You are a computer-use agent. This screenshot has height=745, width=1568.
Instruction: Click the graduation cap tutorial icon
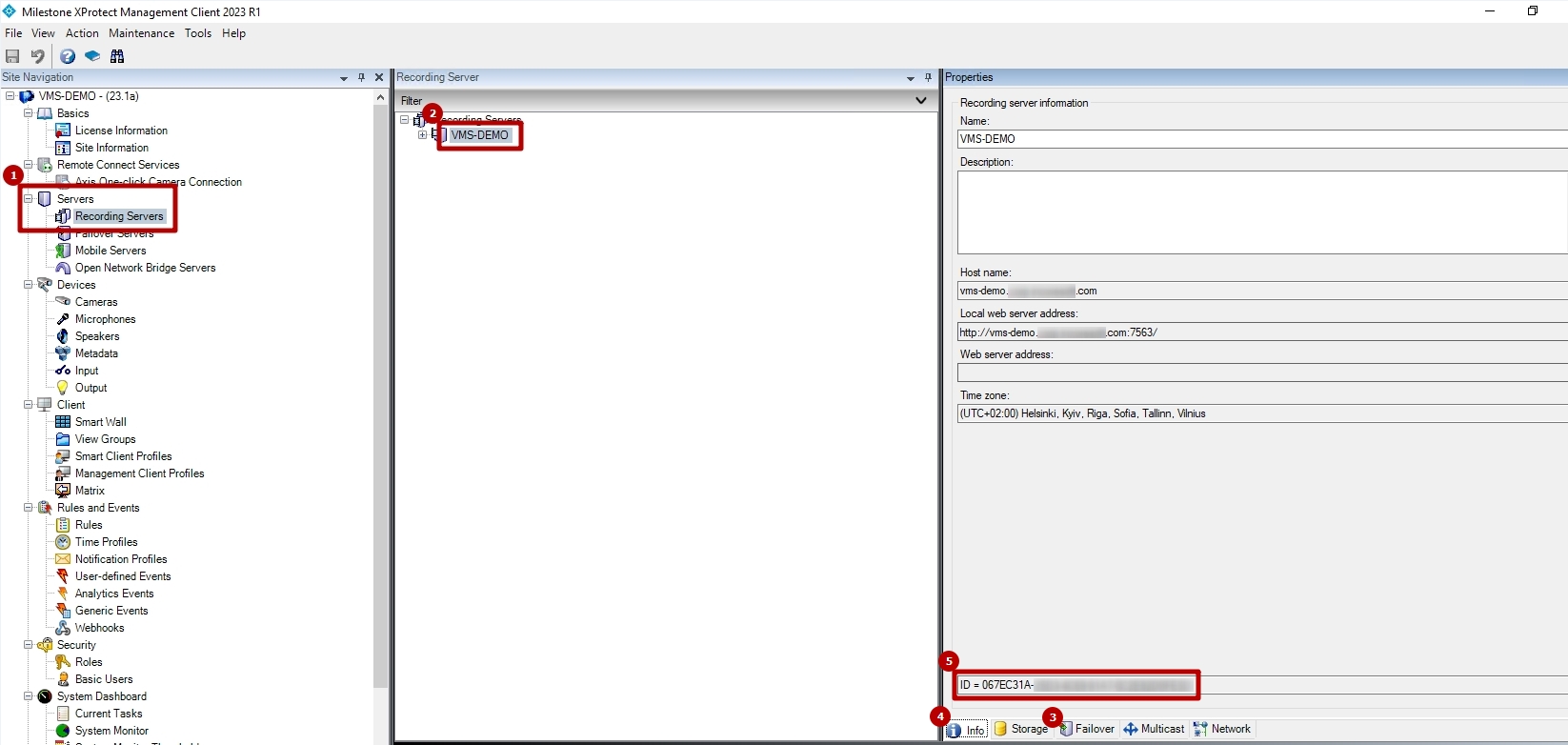(92, 56)
